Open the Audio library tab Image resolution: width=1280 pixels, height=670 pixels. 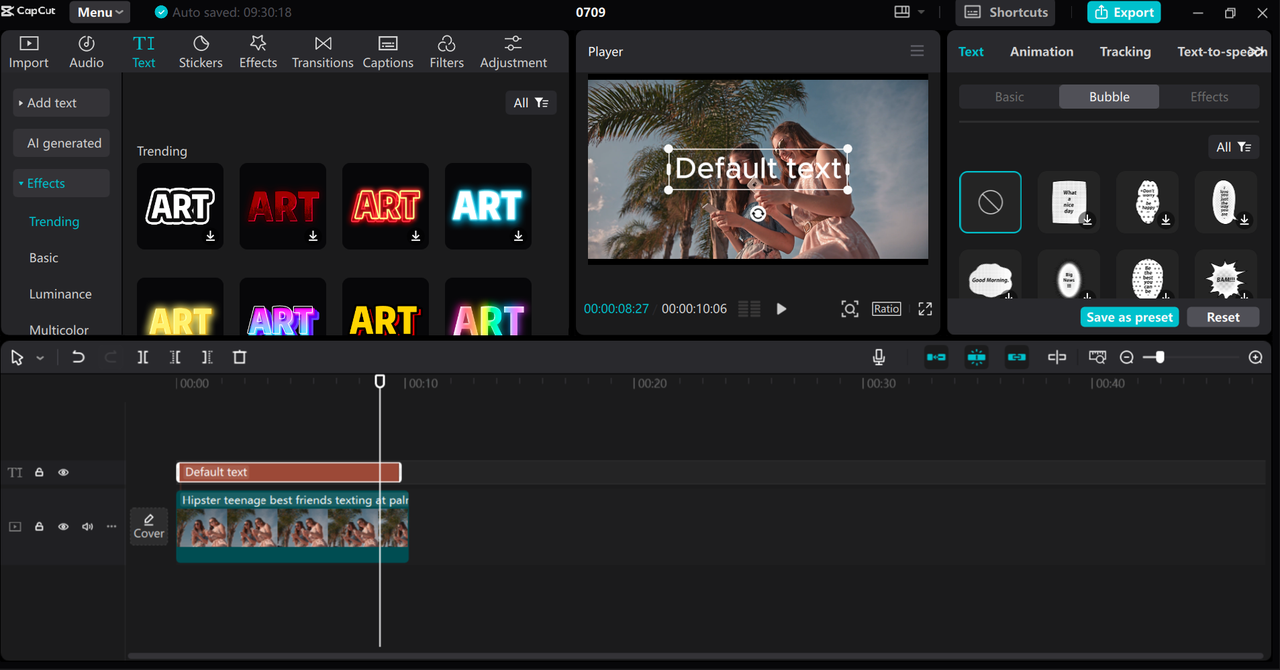[x=86, y=52]
